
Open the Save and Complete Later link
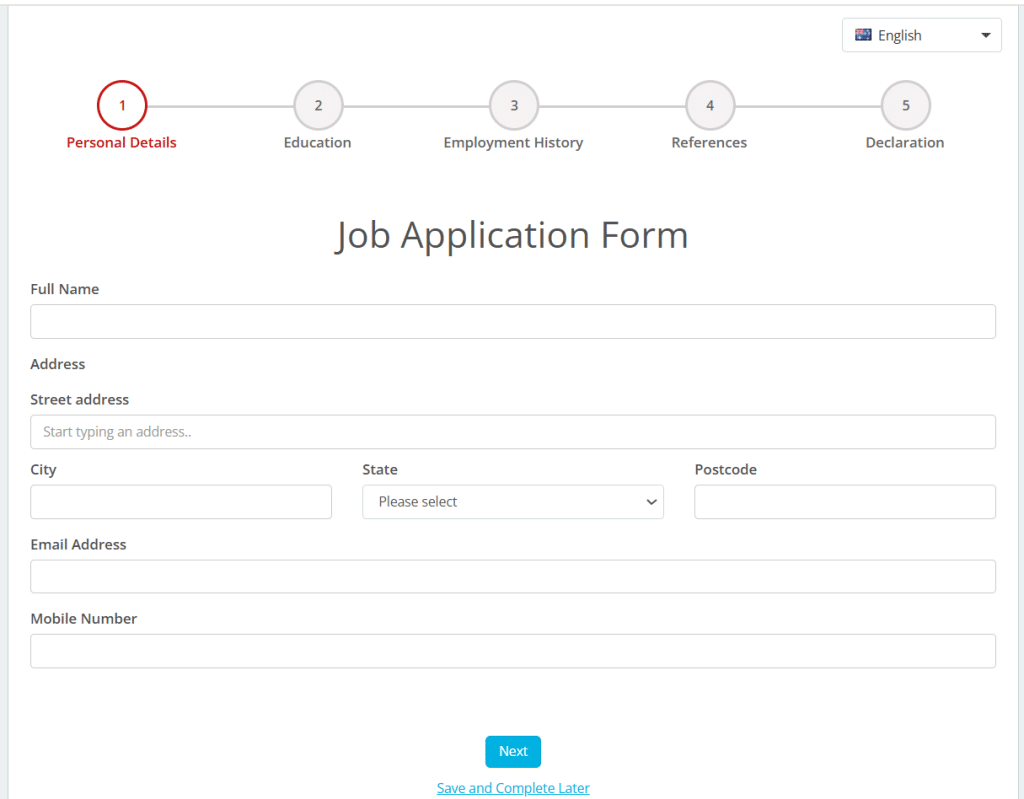coord(513,787)
